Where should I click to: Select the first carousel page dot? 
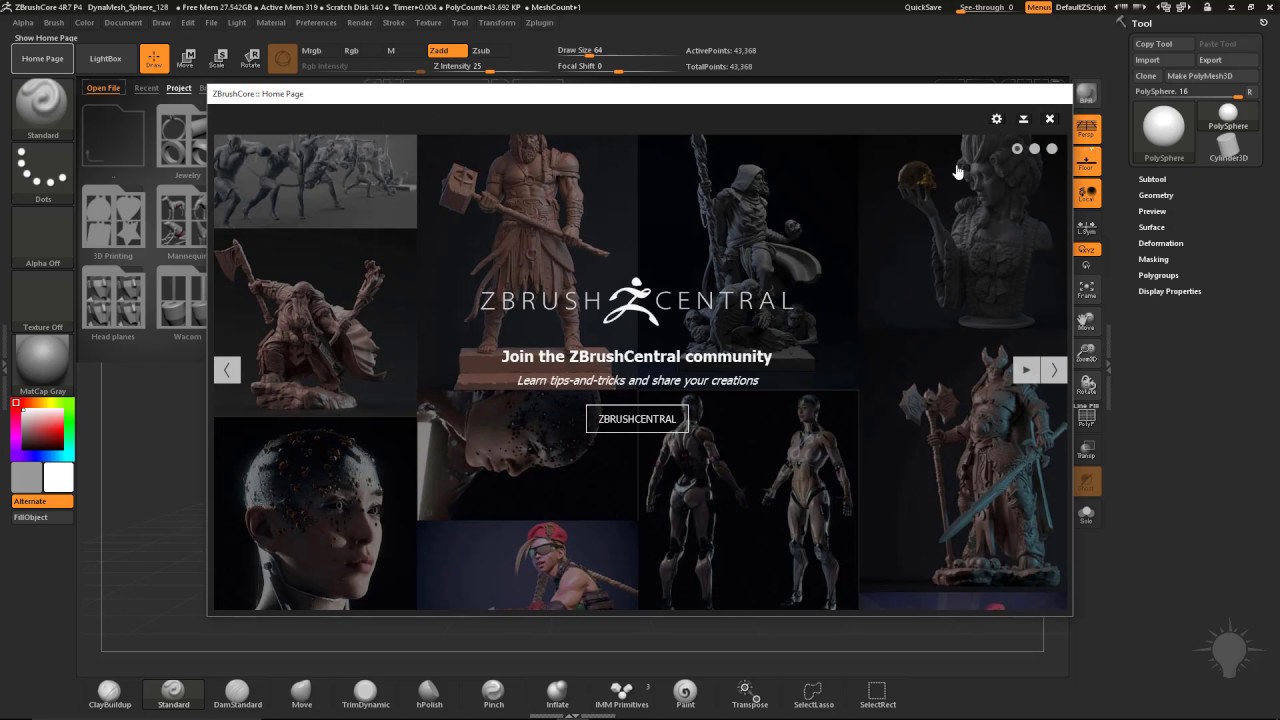tap(1017, 149)
